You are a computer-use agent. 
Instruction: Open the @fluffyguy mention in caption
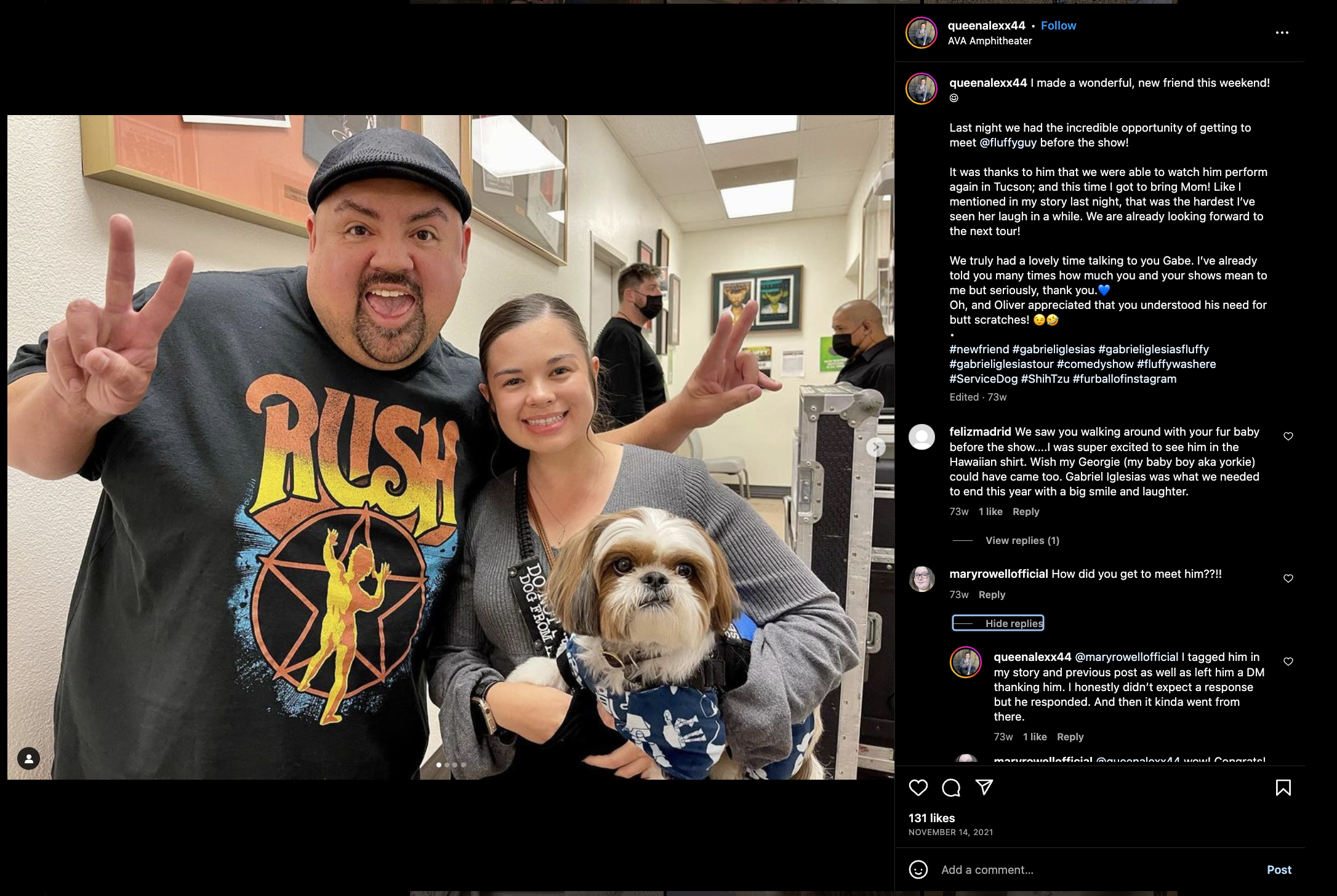tap(1008, 142)
